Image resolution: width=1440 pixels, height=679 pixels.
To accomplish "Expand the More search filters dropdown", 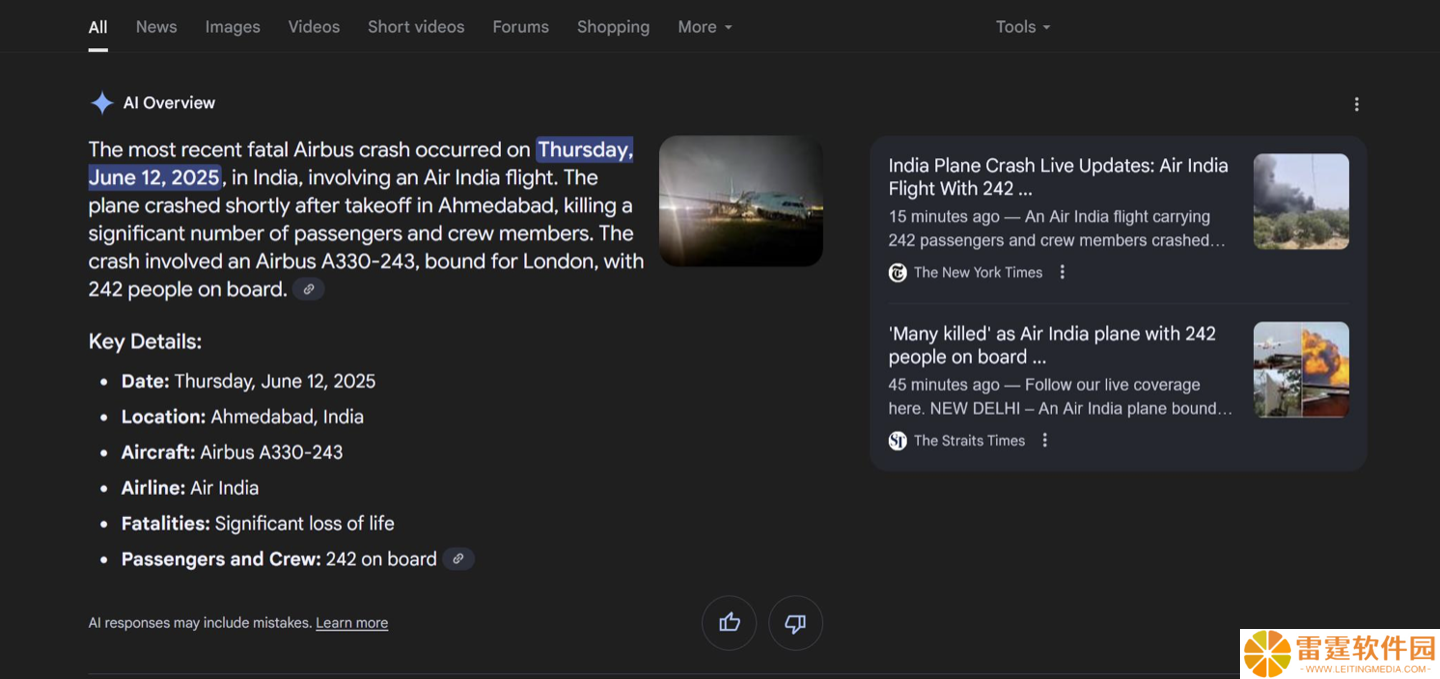I will click(705, 27).
